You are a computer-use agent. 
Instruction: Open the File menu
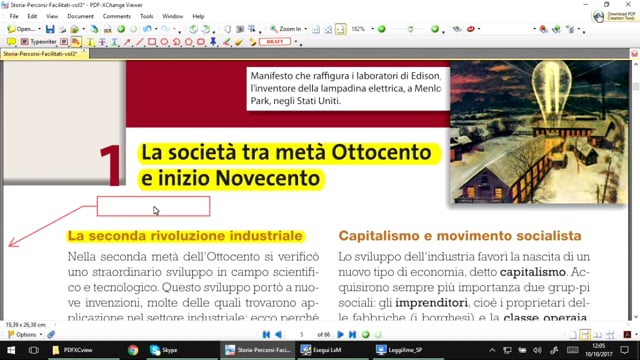click(x=14, y=16)
